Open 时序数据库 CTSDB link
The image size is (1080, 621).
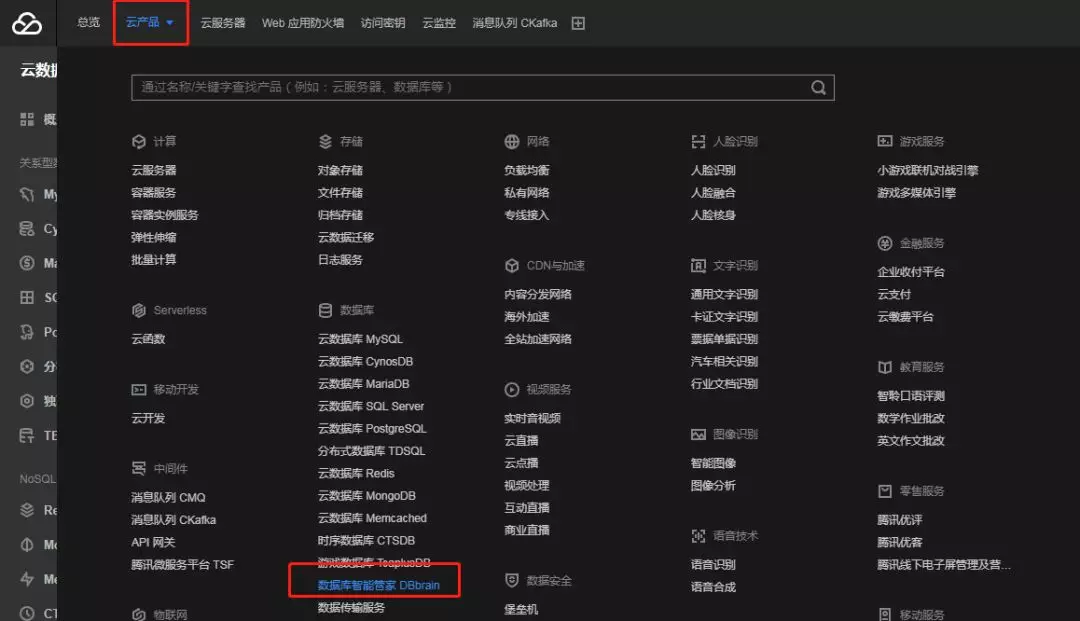tap(366, 540)
